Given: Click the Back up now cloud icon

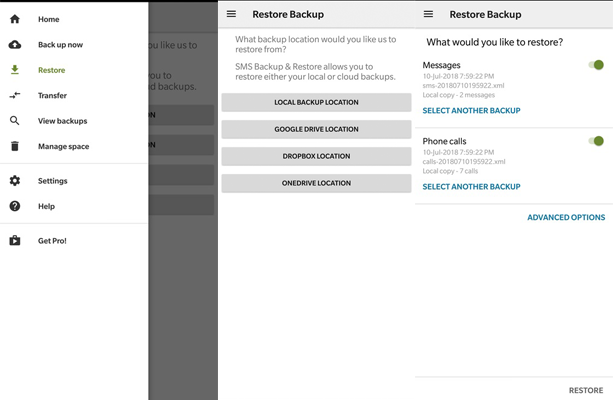Looking at the screenshot, I should click(15, 45).
